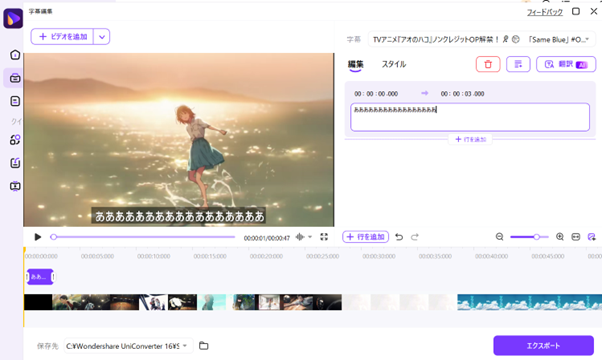Click the subtitle overlay on video preview
The width and height of the screenshot is (602, 360).
click(179, 216)
